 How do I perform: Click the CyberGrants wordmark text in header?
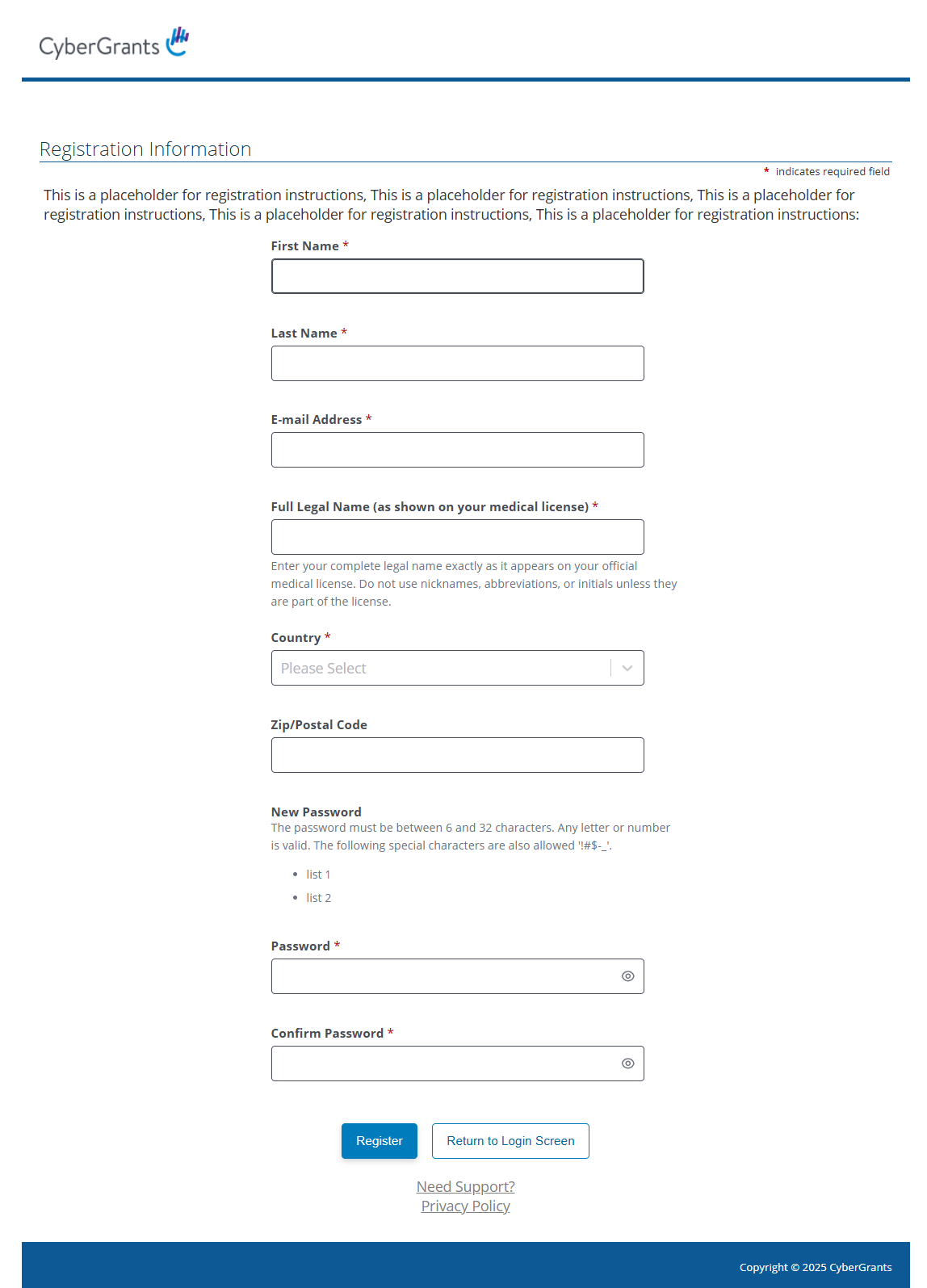coord(99,47)
